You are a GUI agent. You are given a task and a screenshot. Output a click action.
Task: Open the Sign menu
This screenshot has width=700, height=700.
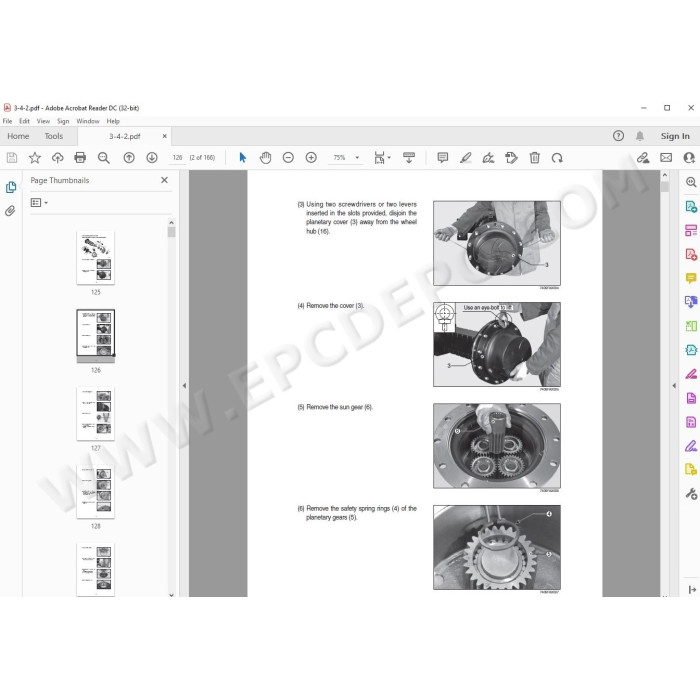63,121
